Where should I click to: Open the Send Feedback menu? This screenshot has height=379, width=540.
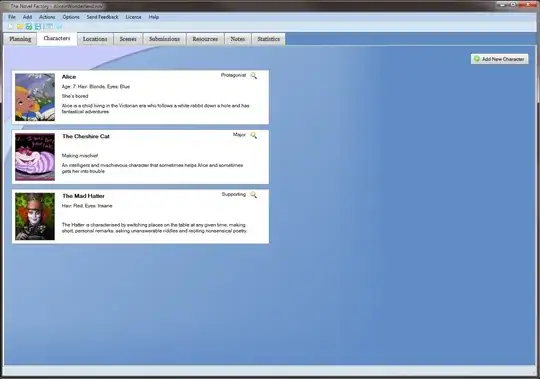tap(102, 17)
